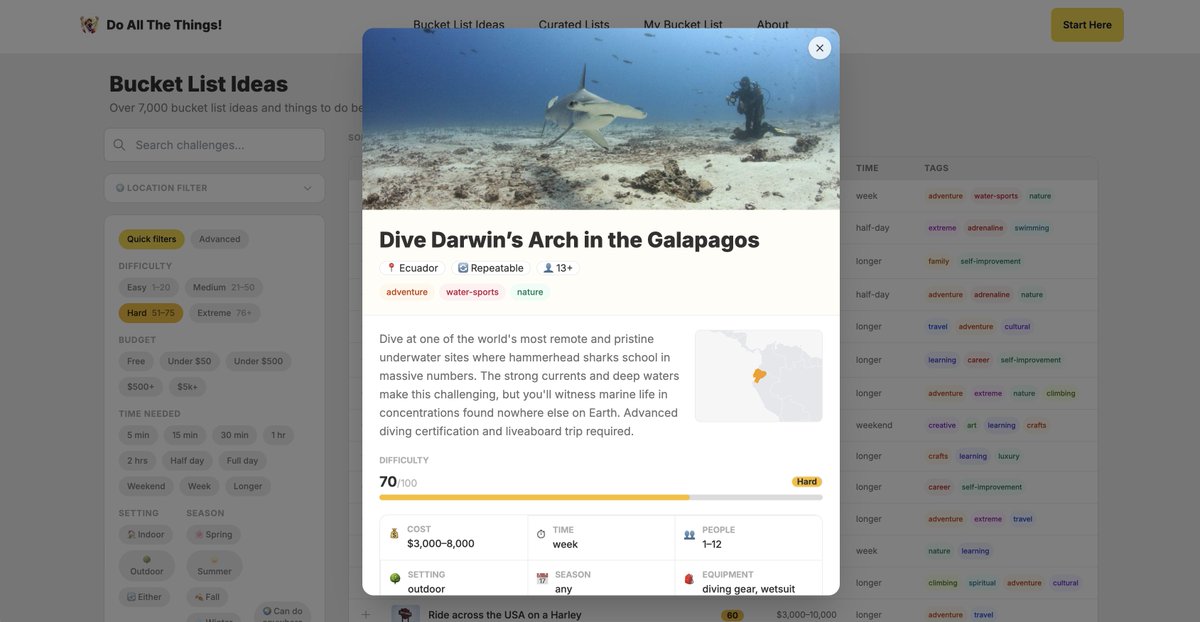Screen dimensions: 1200x622
Task: Click the tree Setting icon
Action: pos(394,578)
